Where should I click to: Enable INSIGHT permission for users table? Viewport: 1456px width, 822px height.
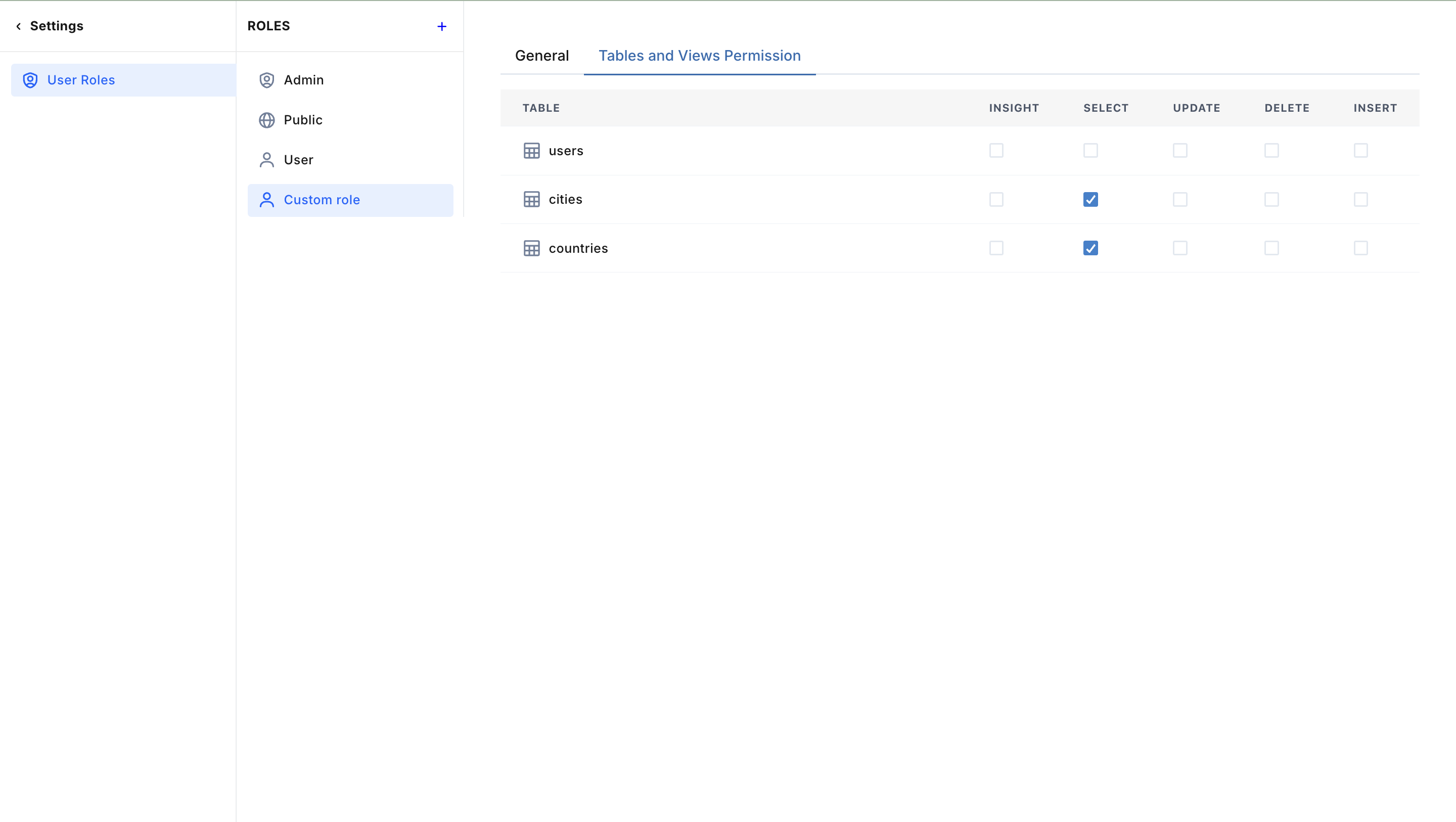pyautogui.click(x=996, y=150)
